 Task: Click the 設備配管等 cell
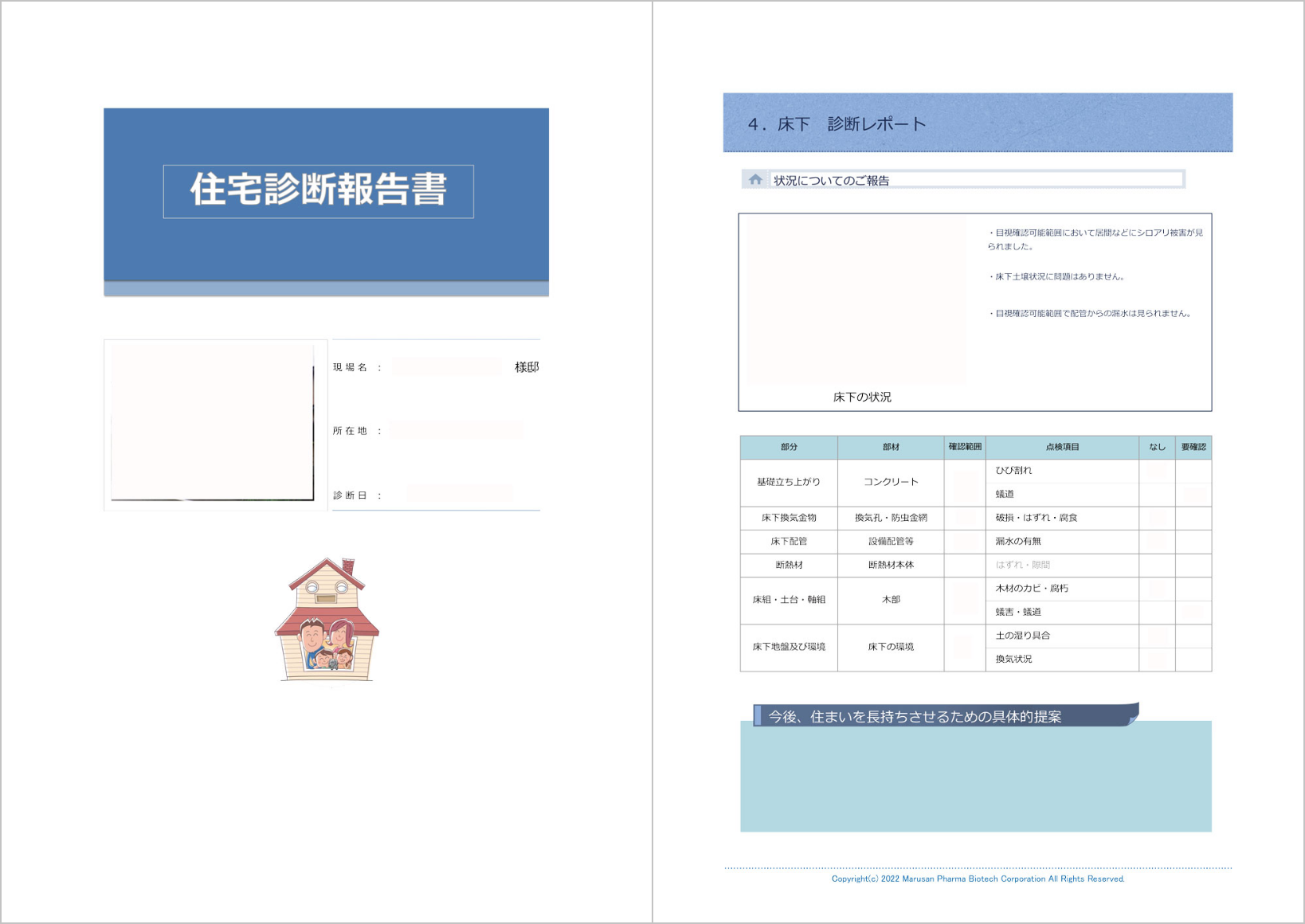click(891, 541)
